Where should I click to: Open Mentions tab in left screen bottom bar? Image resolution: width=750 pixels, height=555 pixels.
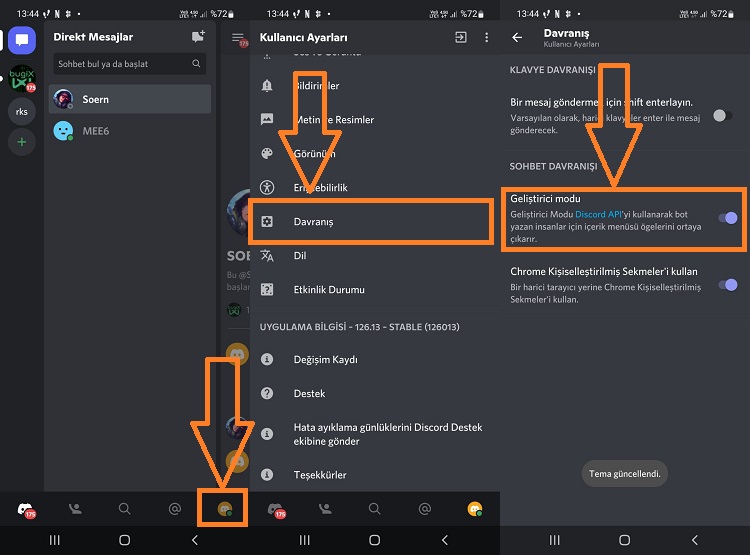[x=175, y=509]
